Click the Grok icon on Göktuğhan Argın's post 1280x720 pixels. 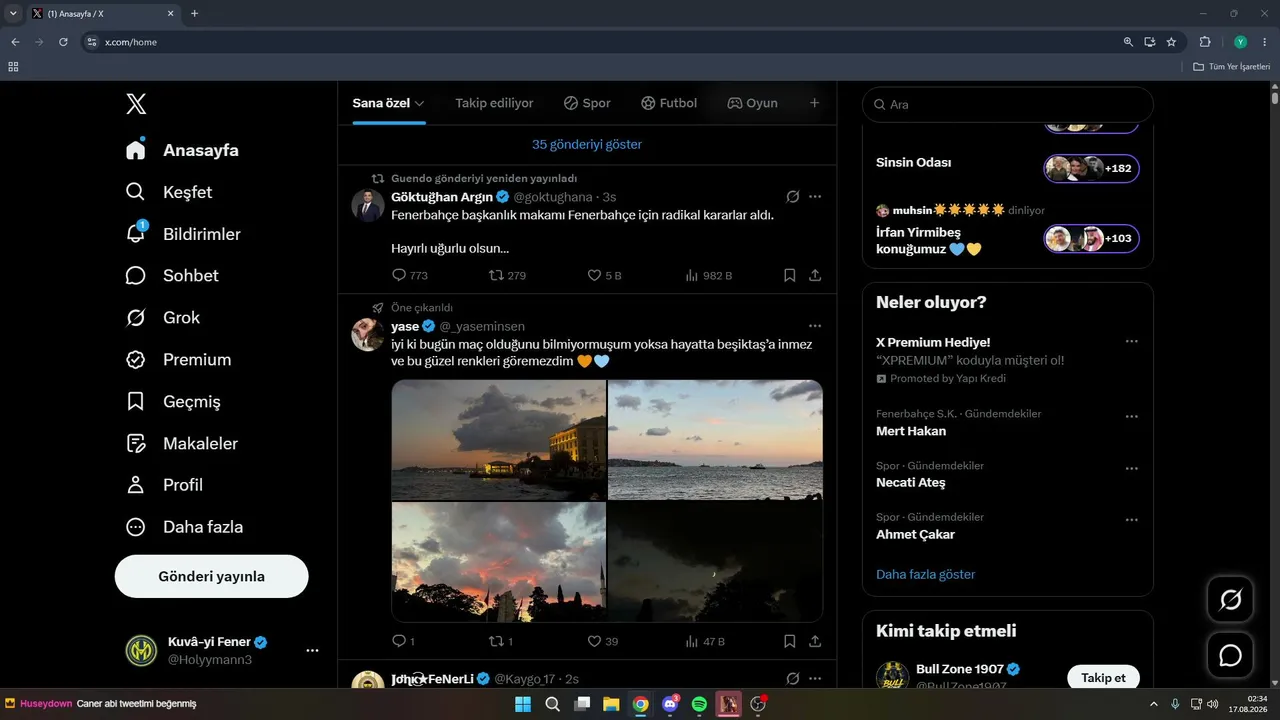click(793, 197)
